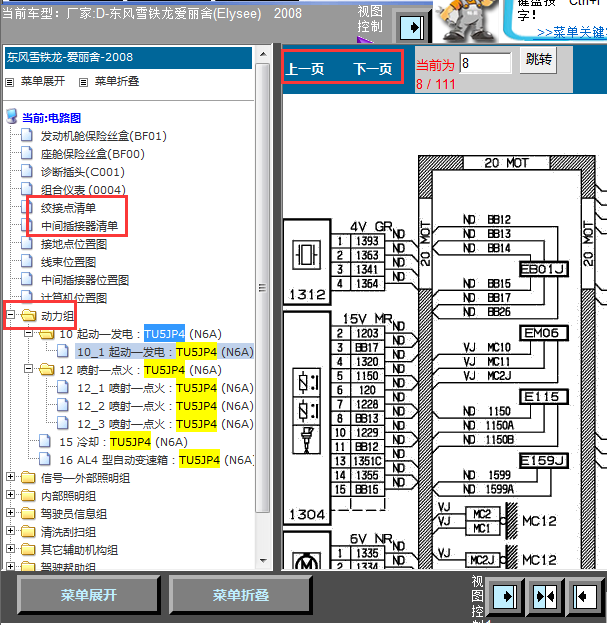The height and width of the screenshot is (625, 607).
Task: Click component 1312 in wiring diagram
Action: pyautogui.click(x=307, y=261)
